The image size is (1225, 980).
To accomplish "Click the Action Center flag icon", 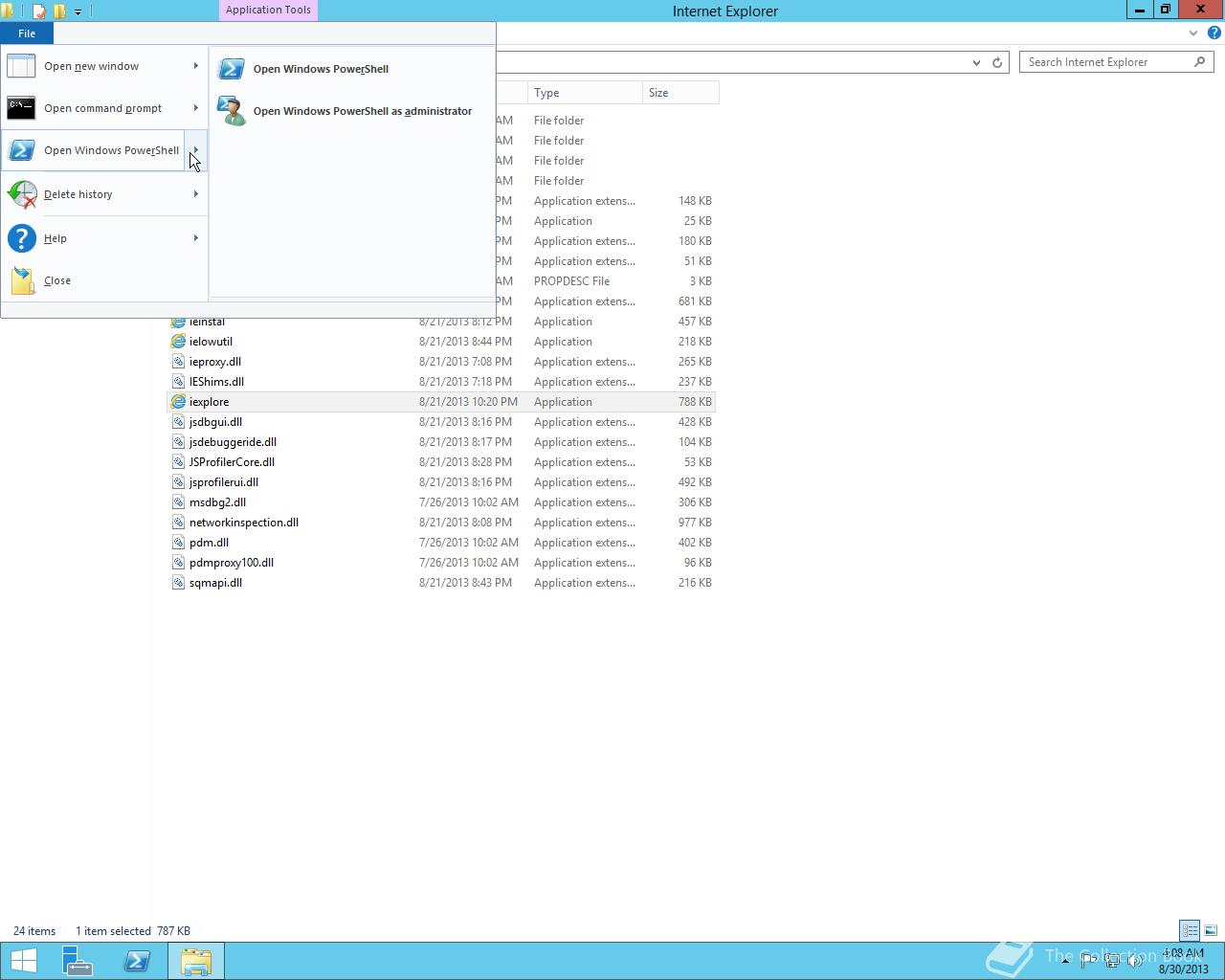I will [x=1088, y=961].
